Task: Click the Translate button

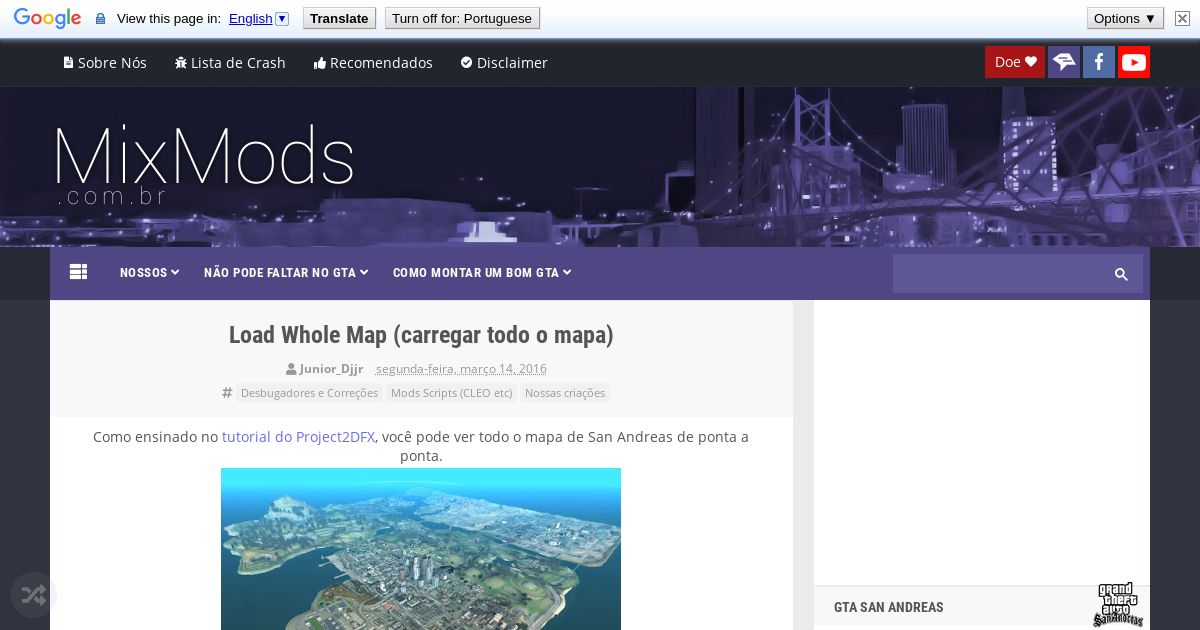Action: [x=339, y=18]
